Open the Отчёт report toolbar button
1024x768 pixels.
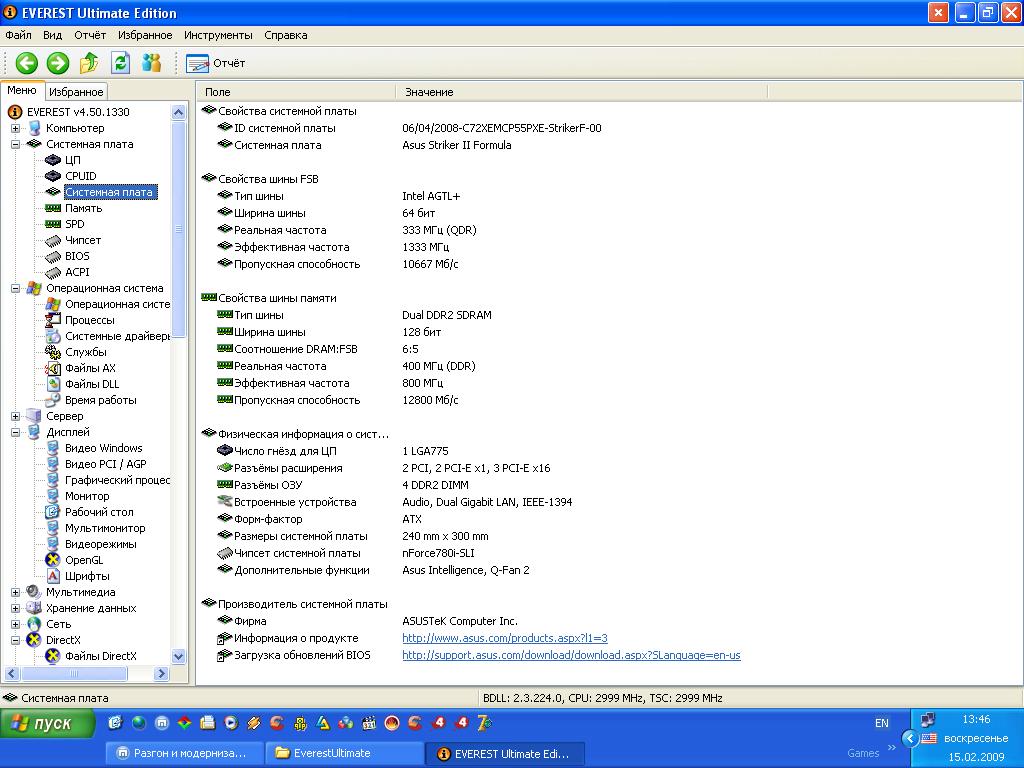[215, 63]
